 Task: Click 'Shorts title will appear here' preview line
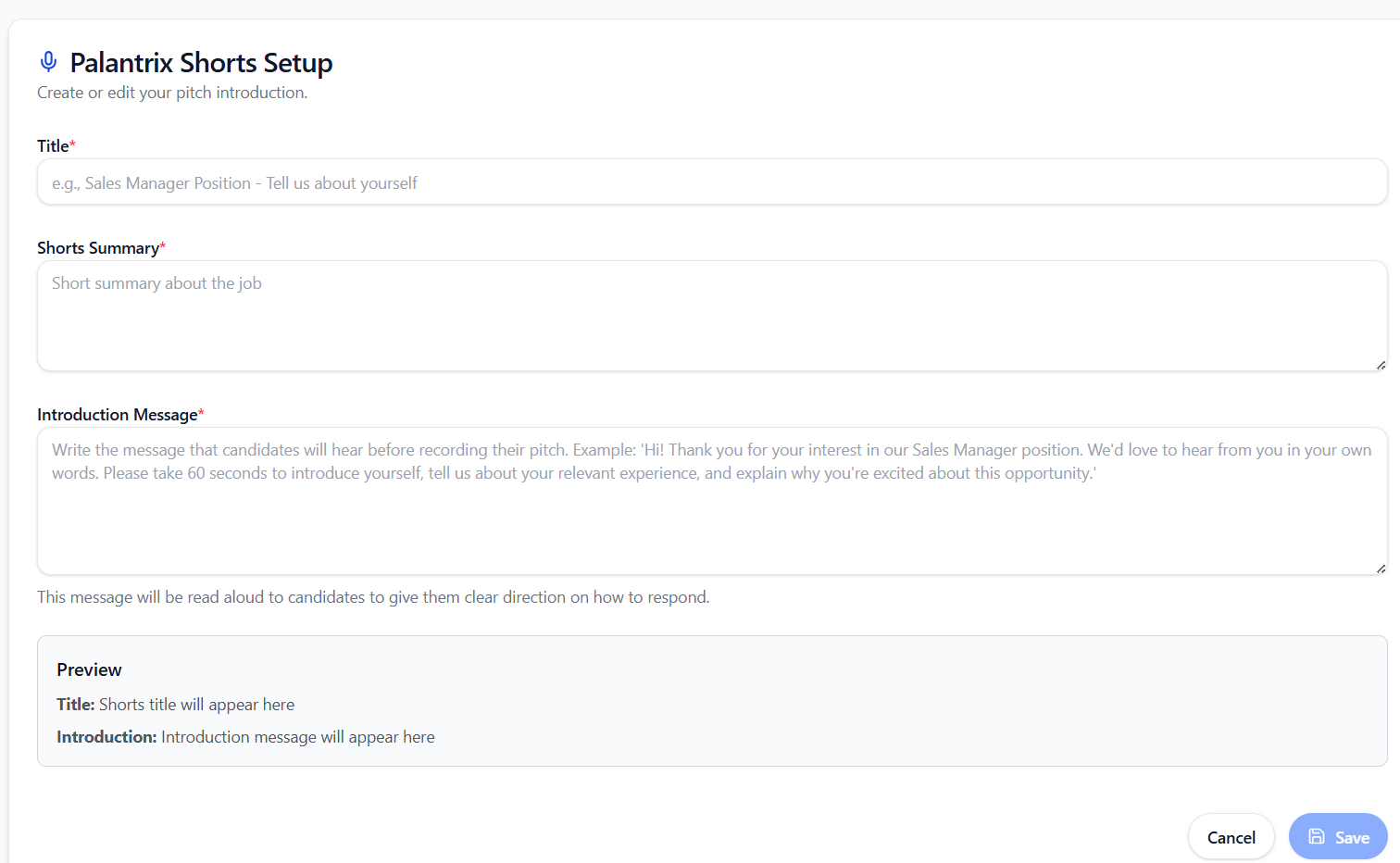pos(196,705)
